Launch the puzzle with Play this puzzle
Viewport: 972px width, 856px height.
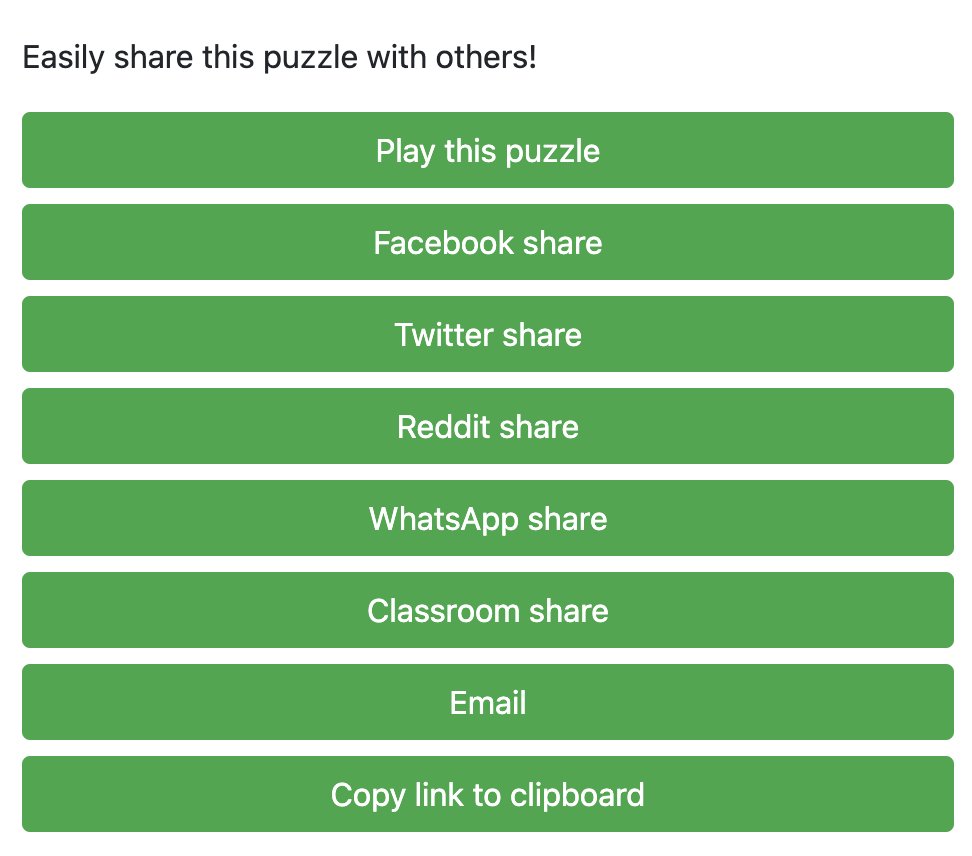488,151
